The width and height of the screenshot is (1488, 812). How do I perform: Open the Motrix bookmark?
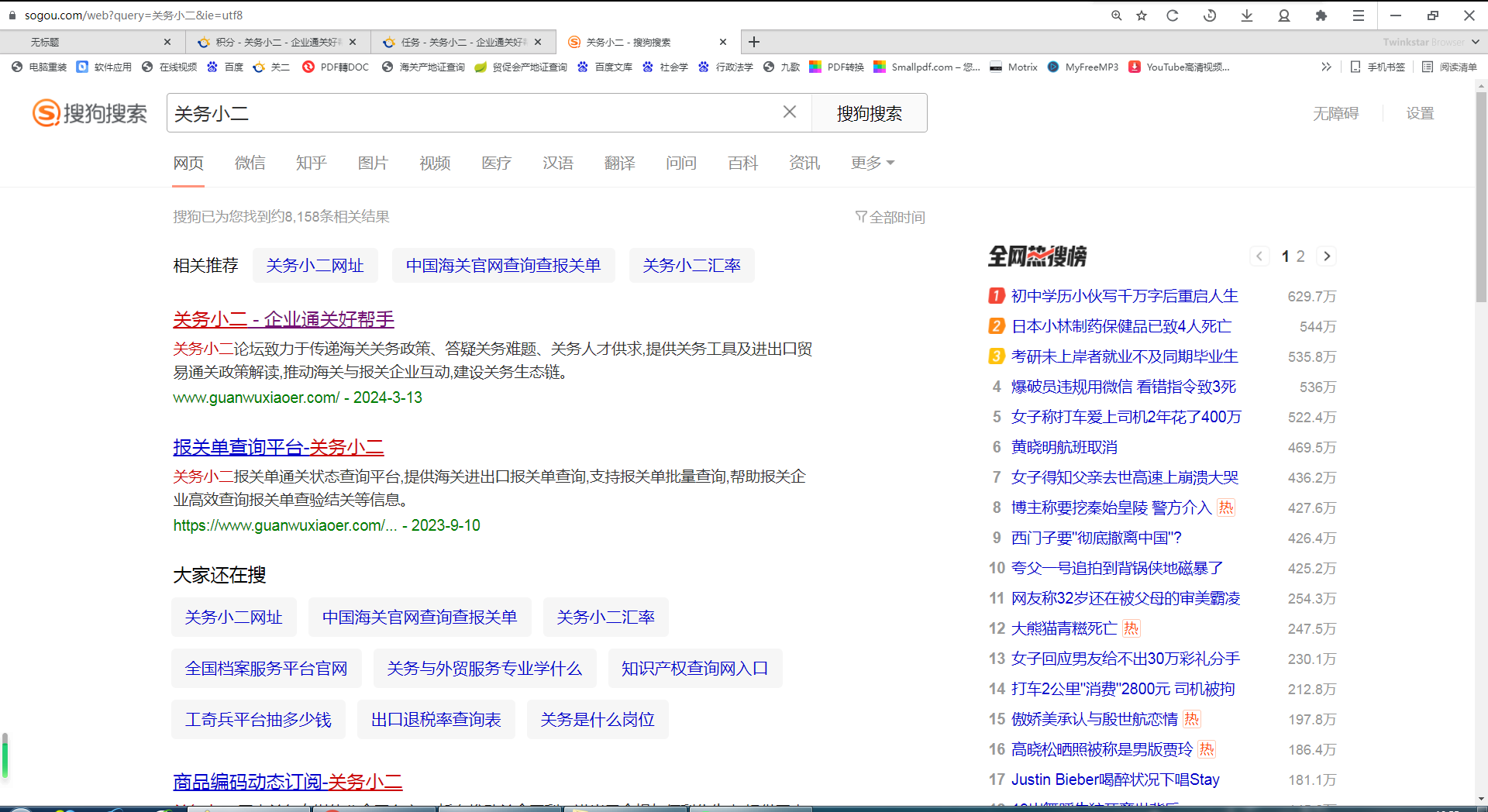tap(1014, 67)
